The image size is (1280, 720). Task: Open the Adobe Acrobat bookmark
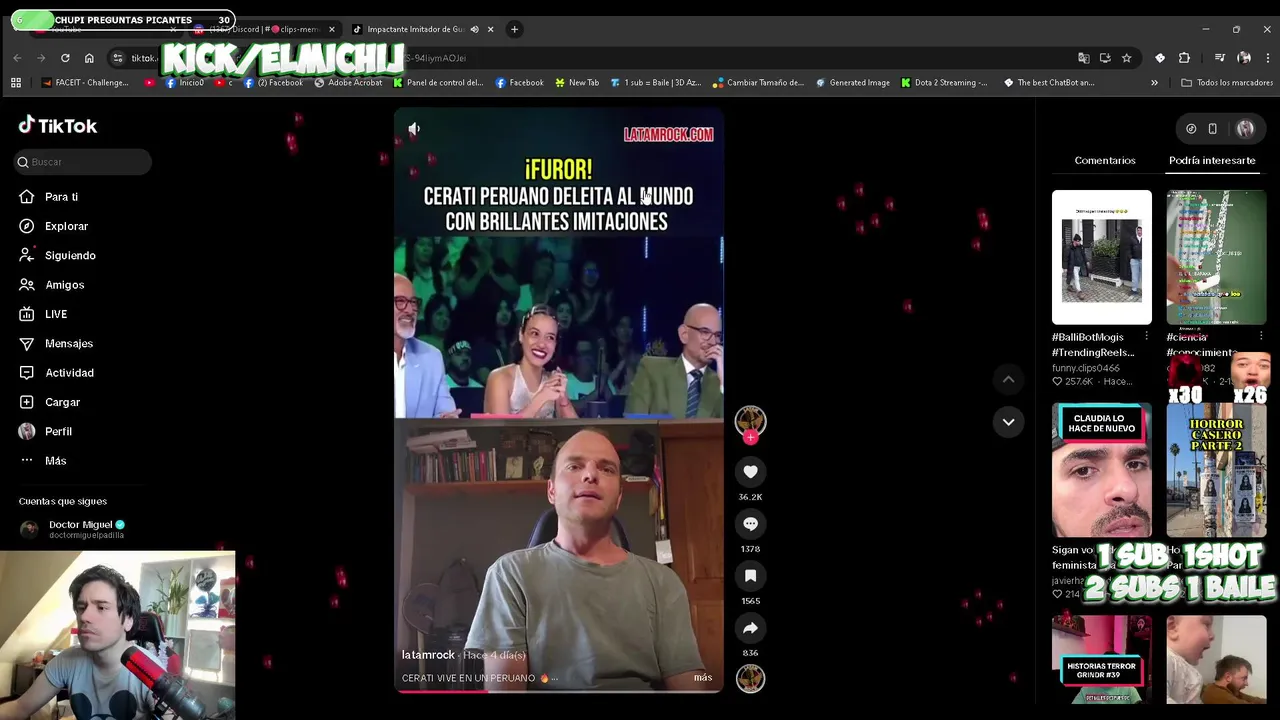pyautogui.click(x=348, y=83)
